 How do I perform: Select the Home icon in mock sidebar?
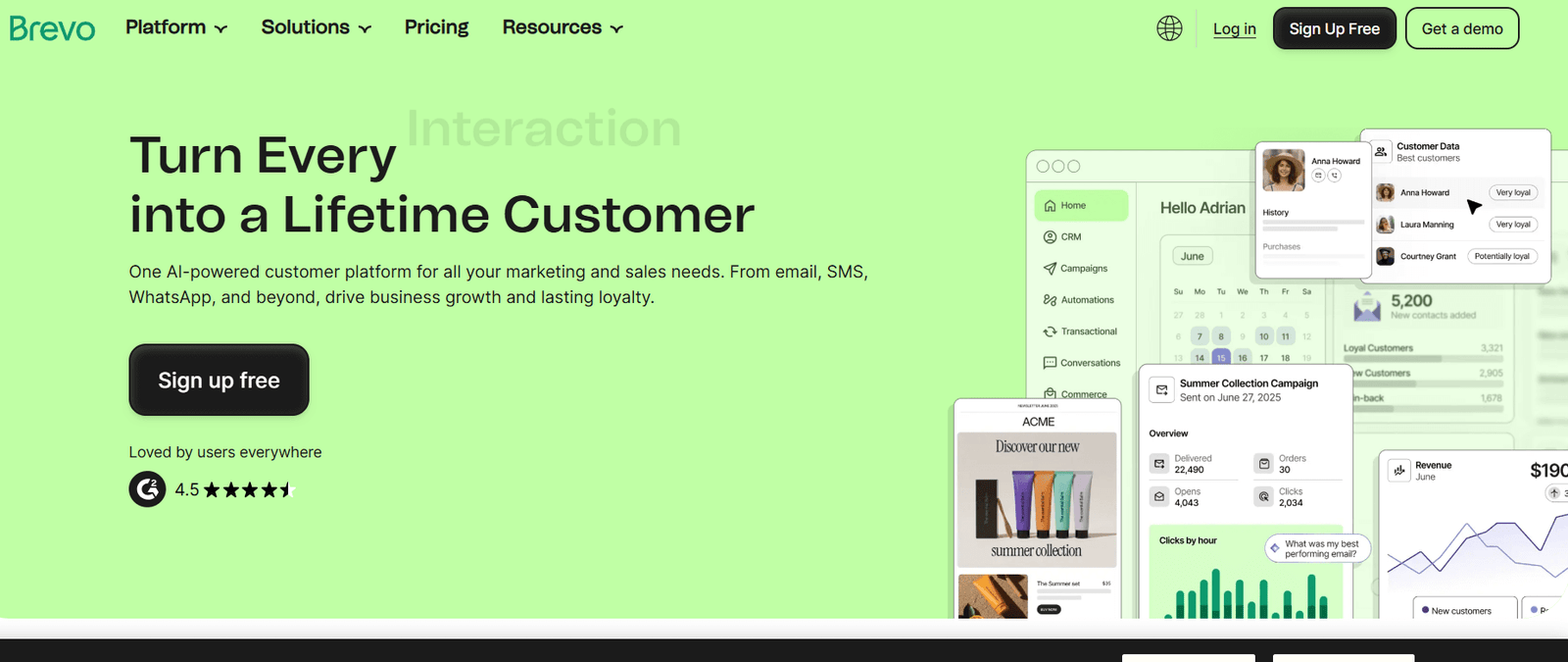click(x=1050, y=206)
